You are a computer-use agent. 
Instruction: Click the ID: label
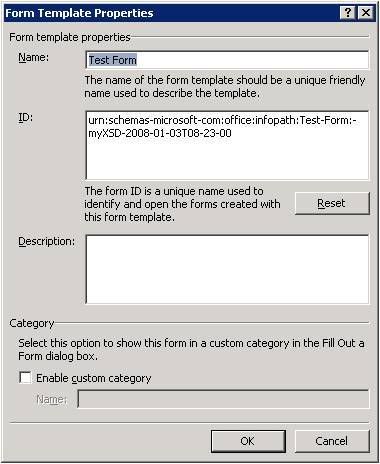coord(26,117)
